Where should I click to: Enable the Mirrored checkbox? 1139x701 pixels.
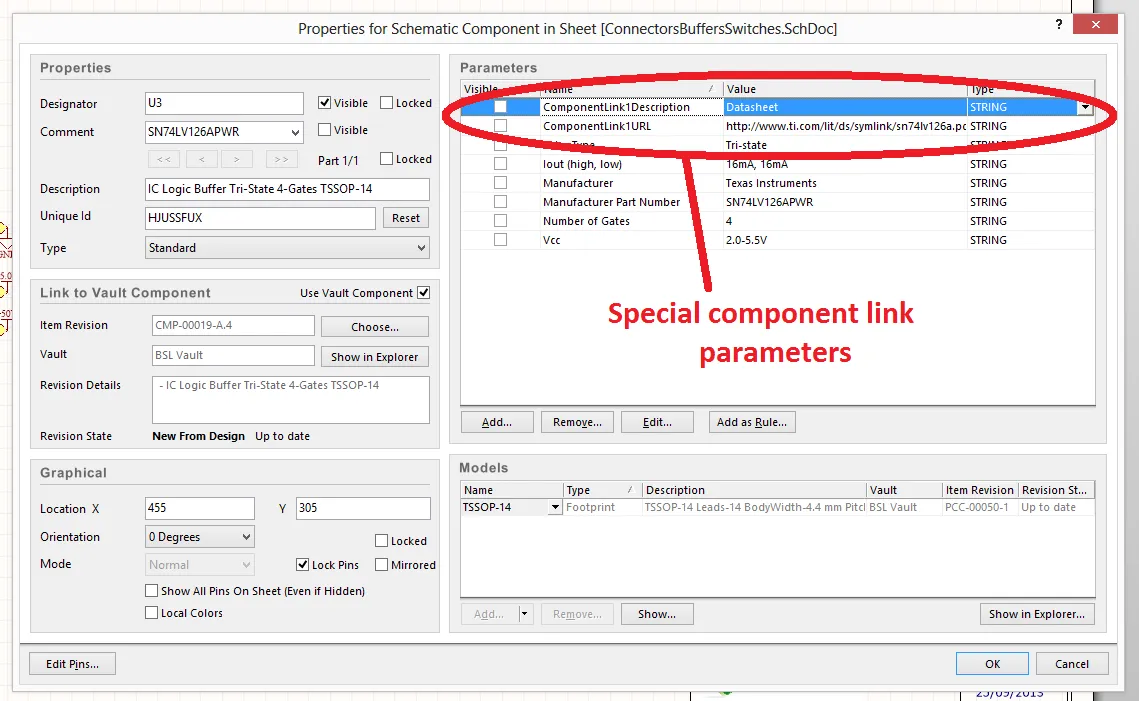[x=382, y=565]
